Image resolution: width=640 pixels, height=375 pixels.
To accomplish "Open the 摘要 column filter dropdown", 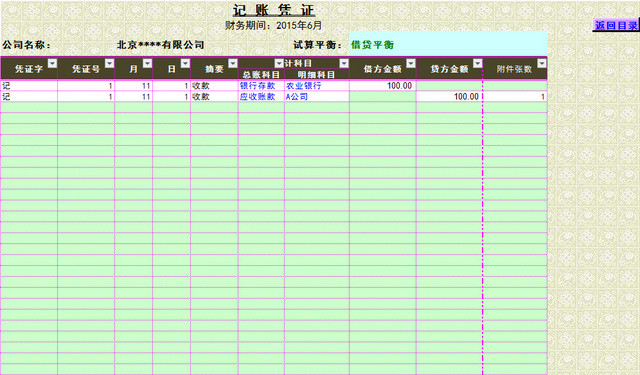I will 233,63.
